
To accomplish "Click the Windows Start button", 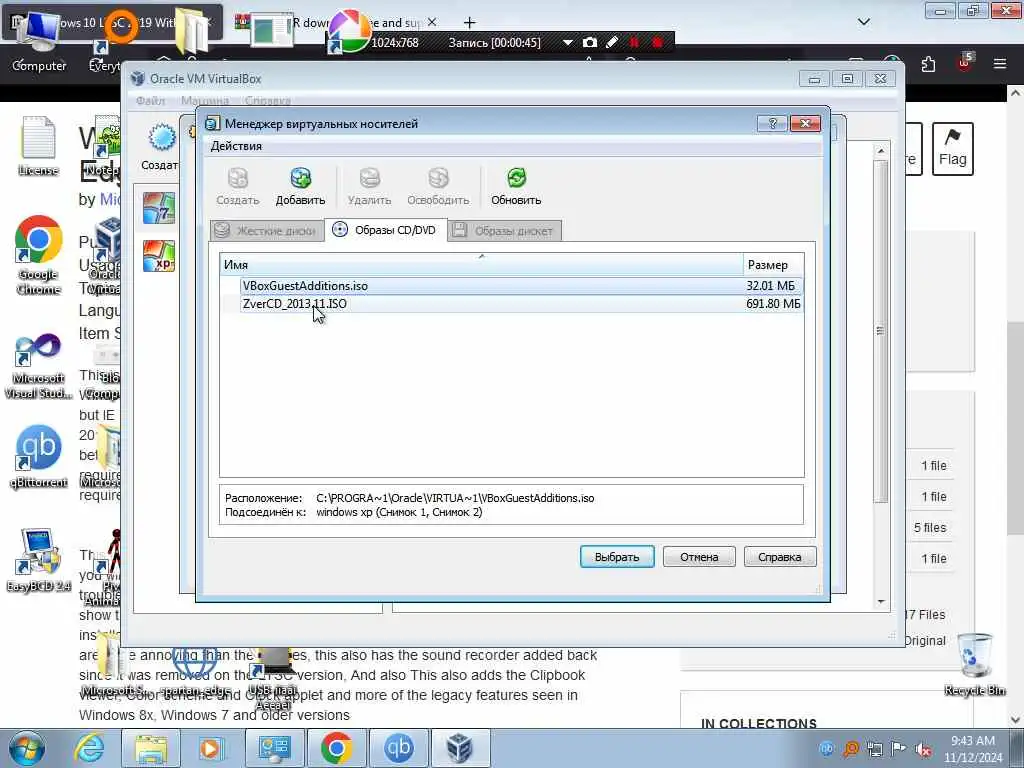I will point(26,748).
